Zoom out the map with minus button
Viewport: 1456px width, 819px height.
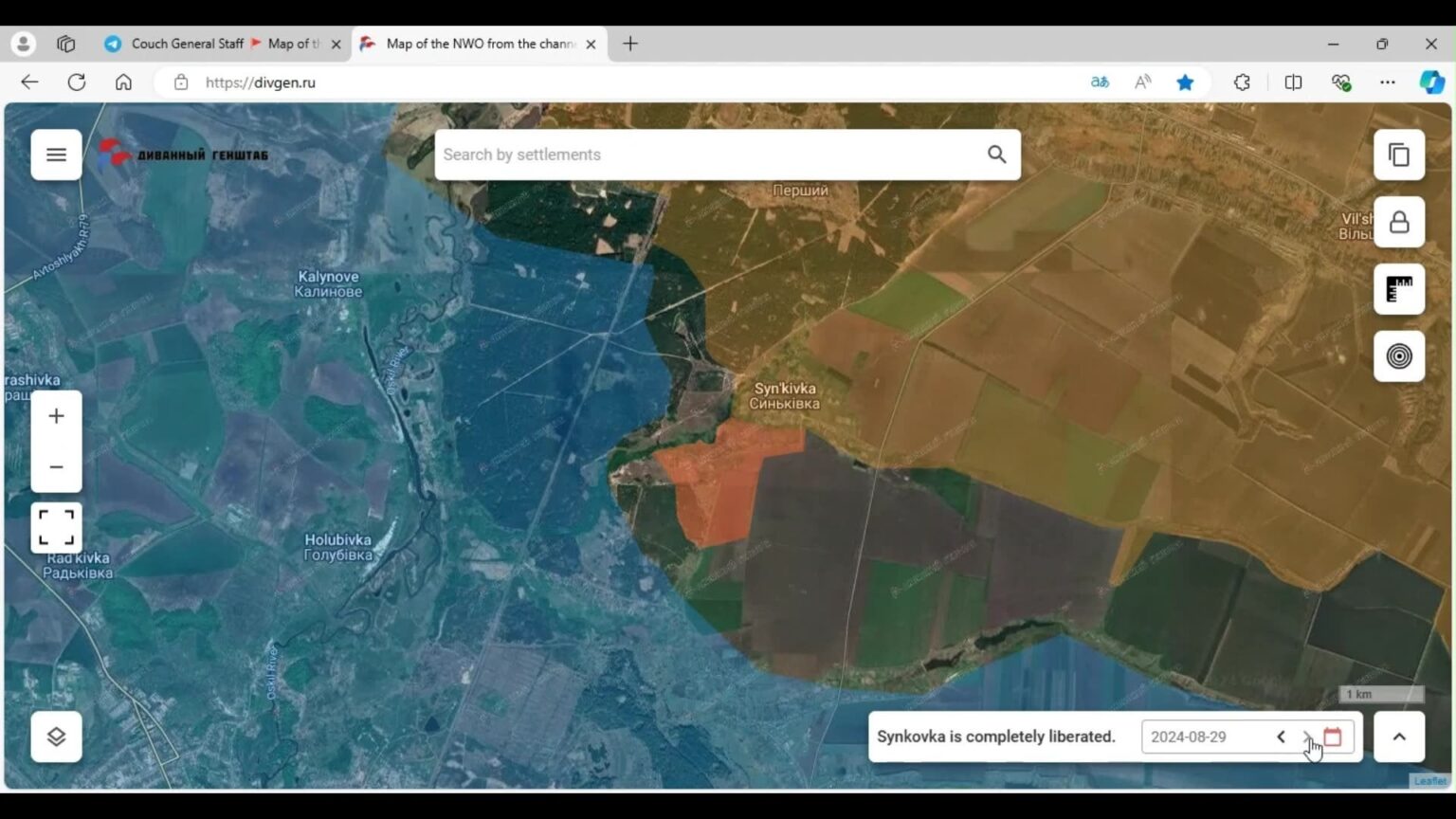[56, 467]
